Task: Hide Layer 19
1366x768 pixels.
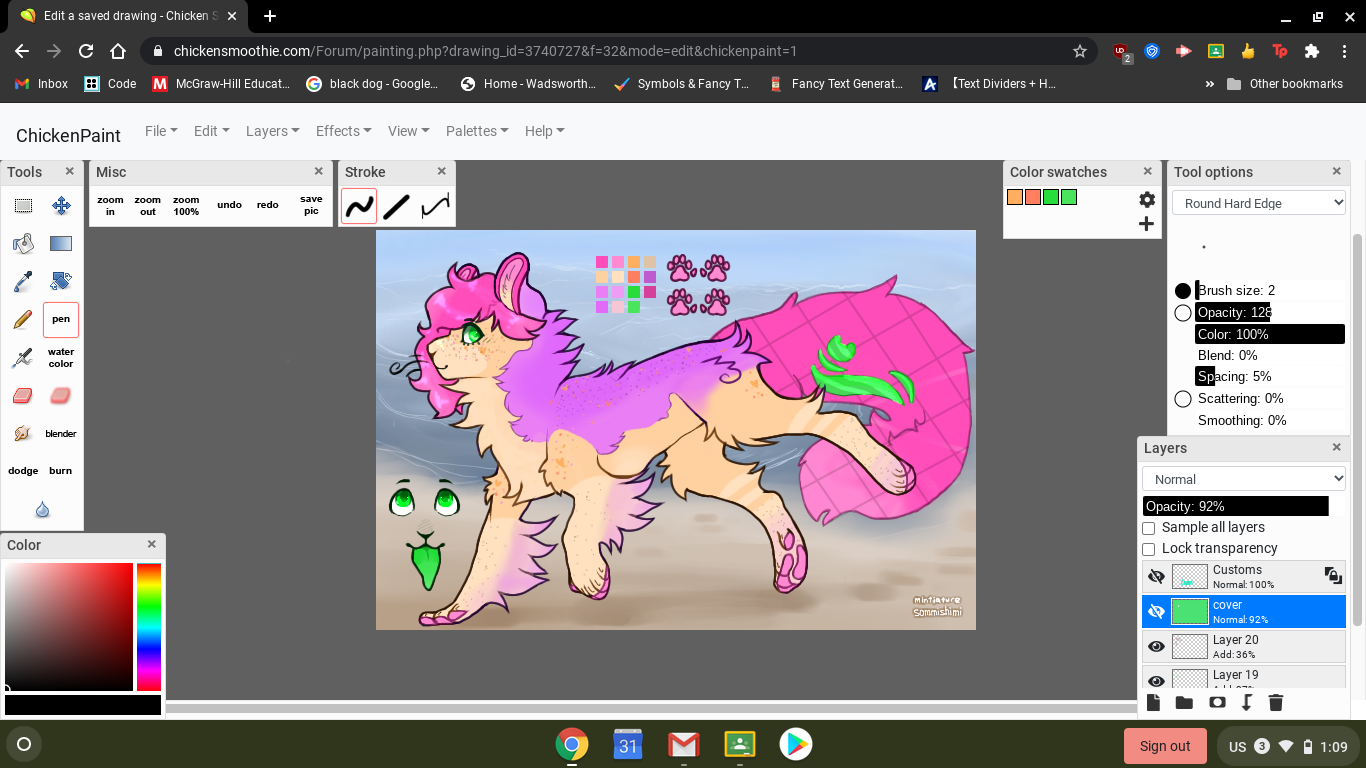Action: (x=1157, y=680)
